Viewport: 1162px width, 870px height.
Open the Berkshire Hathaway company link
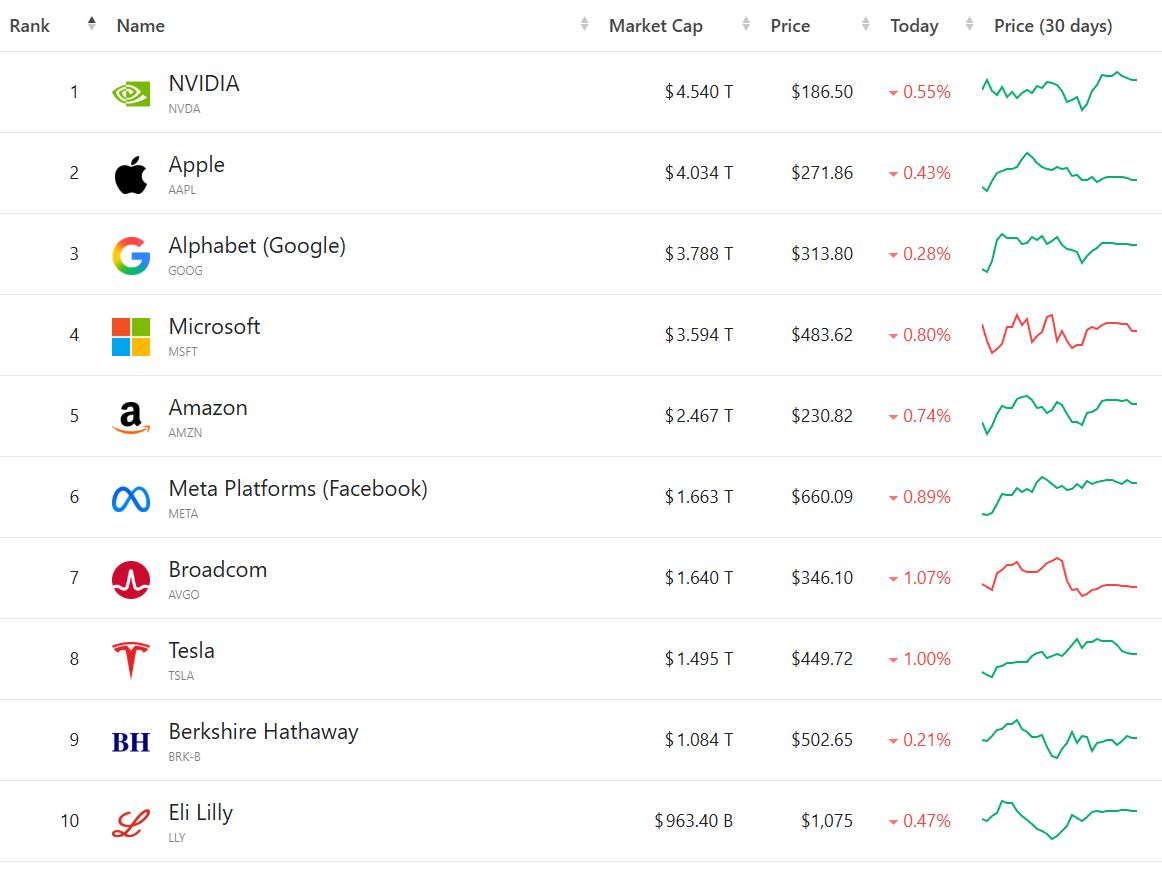coord(263,732)
